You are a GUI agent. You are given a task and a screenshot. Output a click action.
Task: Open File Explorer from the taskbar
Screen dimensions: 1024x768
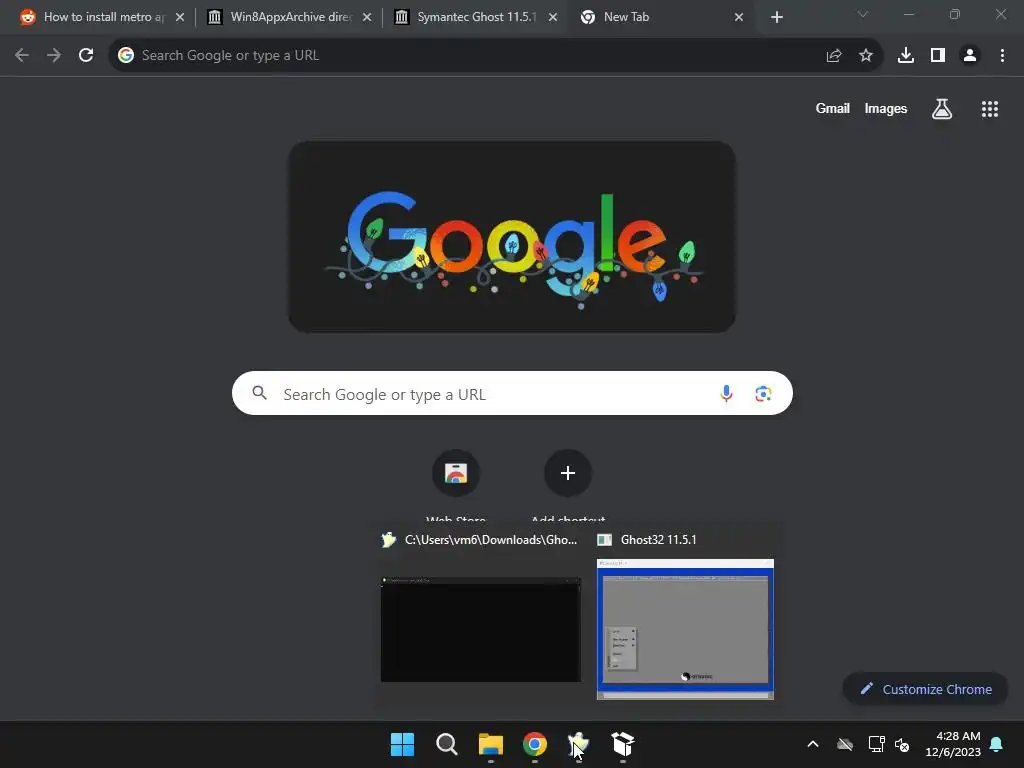click(490, 744)
